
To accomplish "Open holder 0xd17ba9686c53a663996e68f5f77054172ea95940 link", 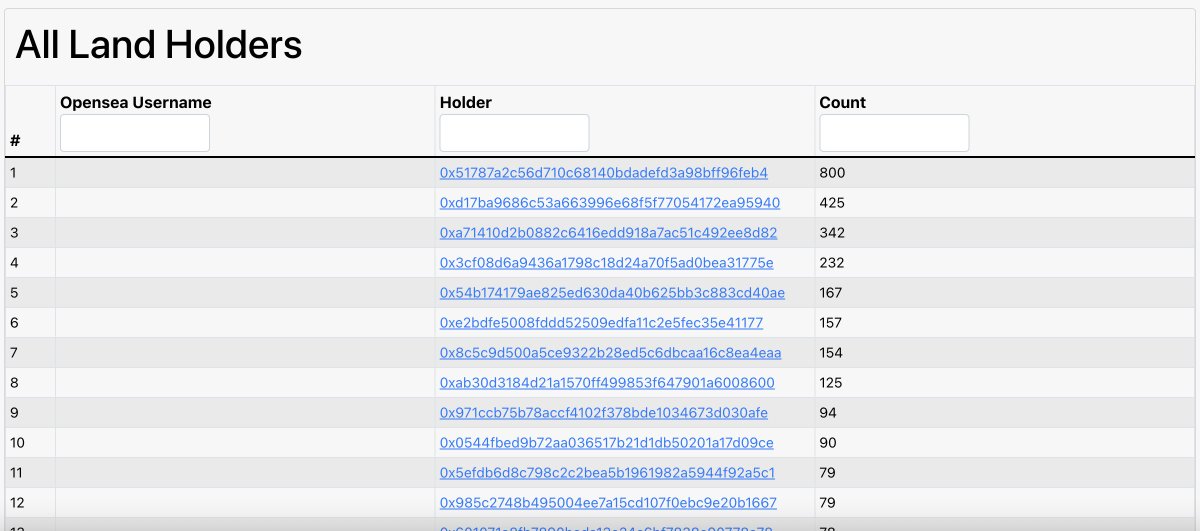I will (610, 203).
